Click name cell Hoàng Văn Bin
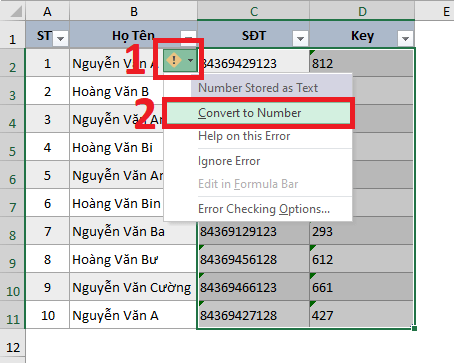The height and width of the screenshot is (363, 454). (x=117, y=203)
